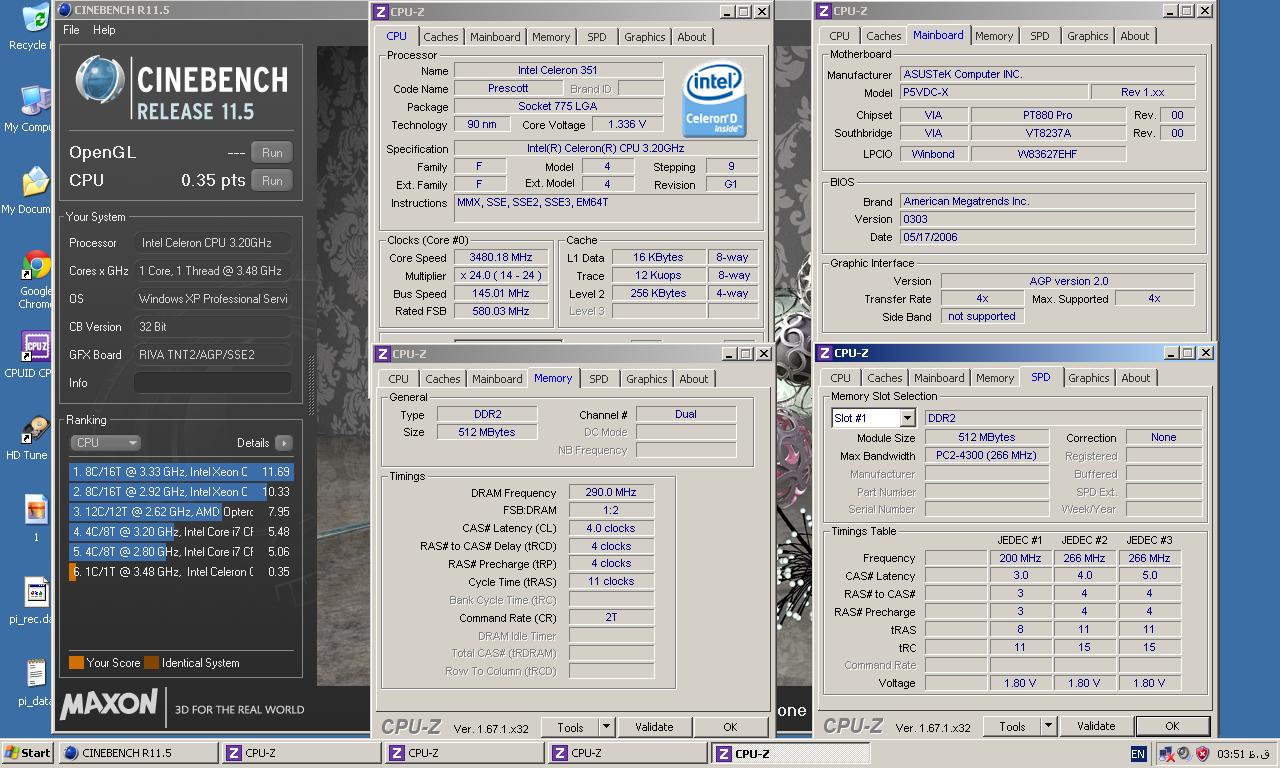Click Validate in the Memory window

654,727
